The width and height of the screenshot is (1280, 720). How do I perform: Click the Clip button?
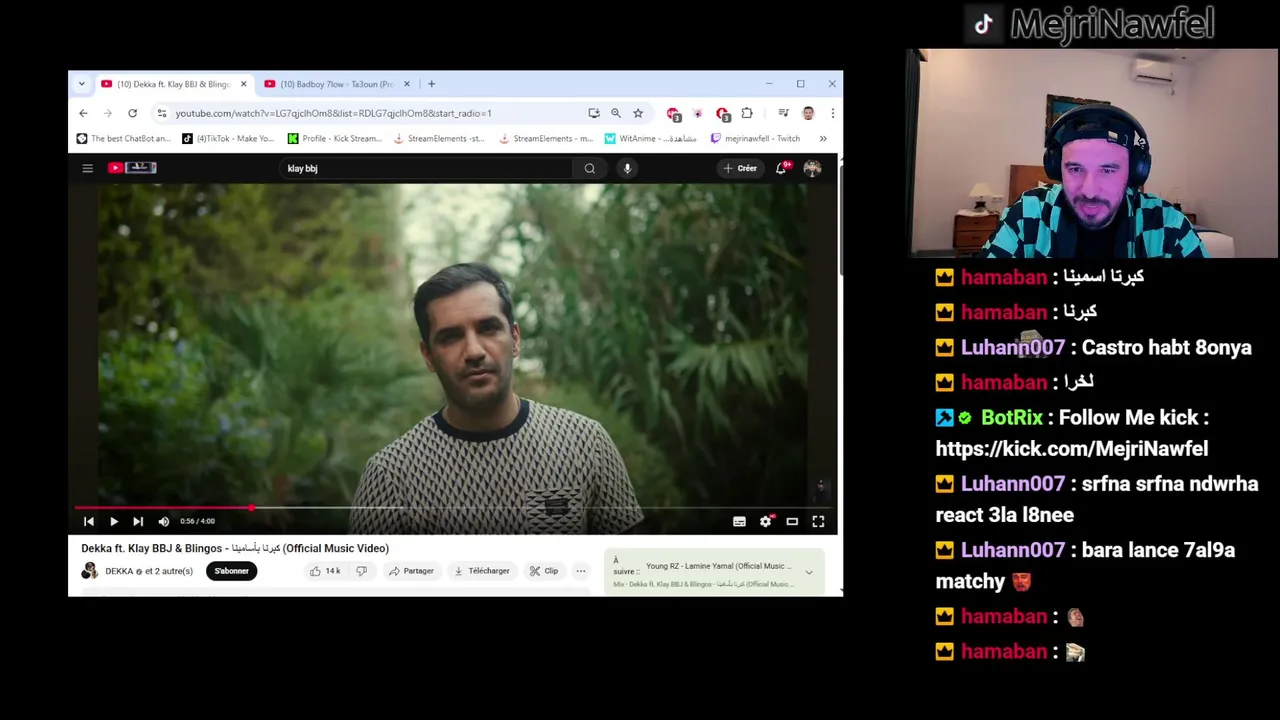pos(544,571)
